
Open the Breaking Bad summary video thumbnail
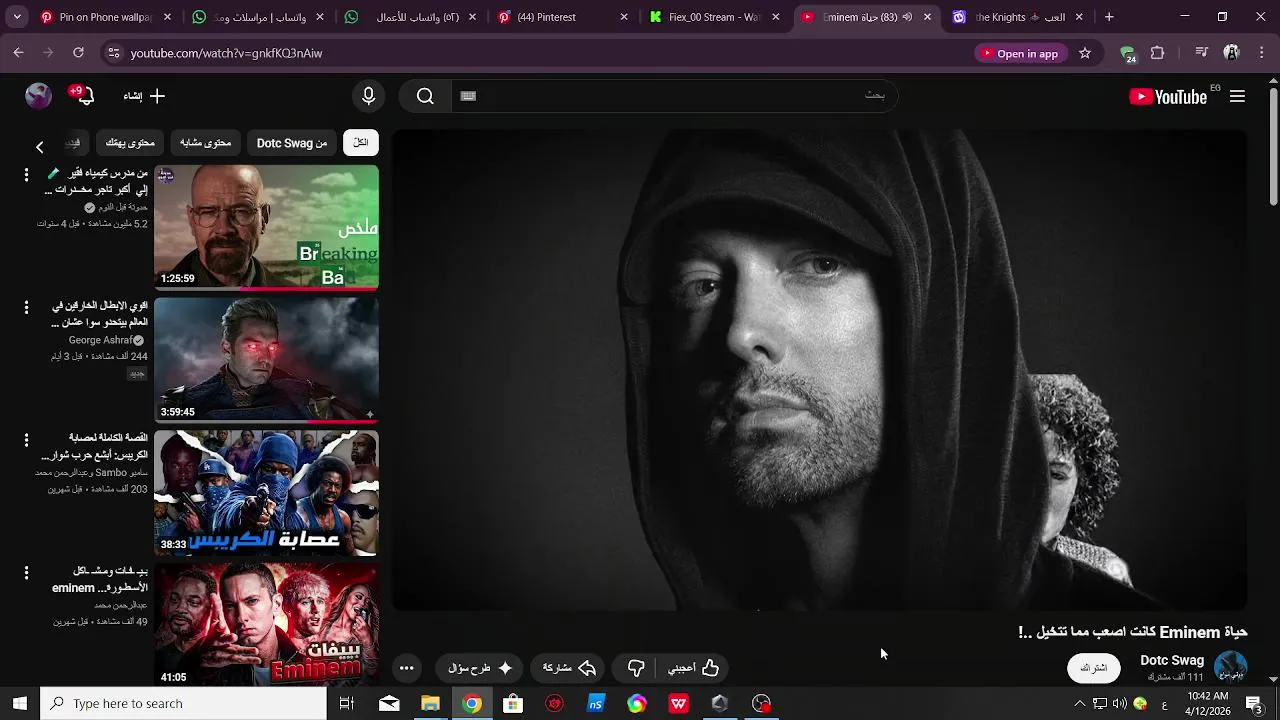pos(266,228)
